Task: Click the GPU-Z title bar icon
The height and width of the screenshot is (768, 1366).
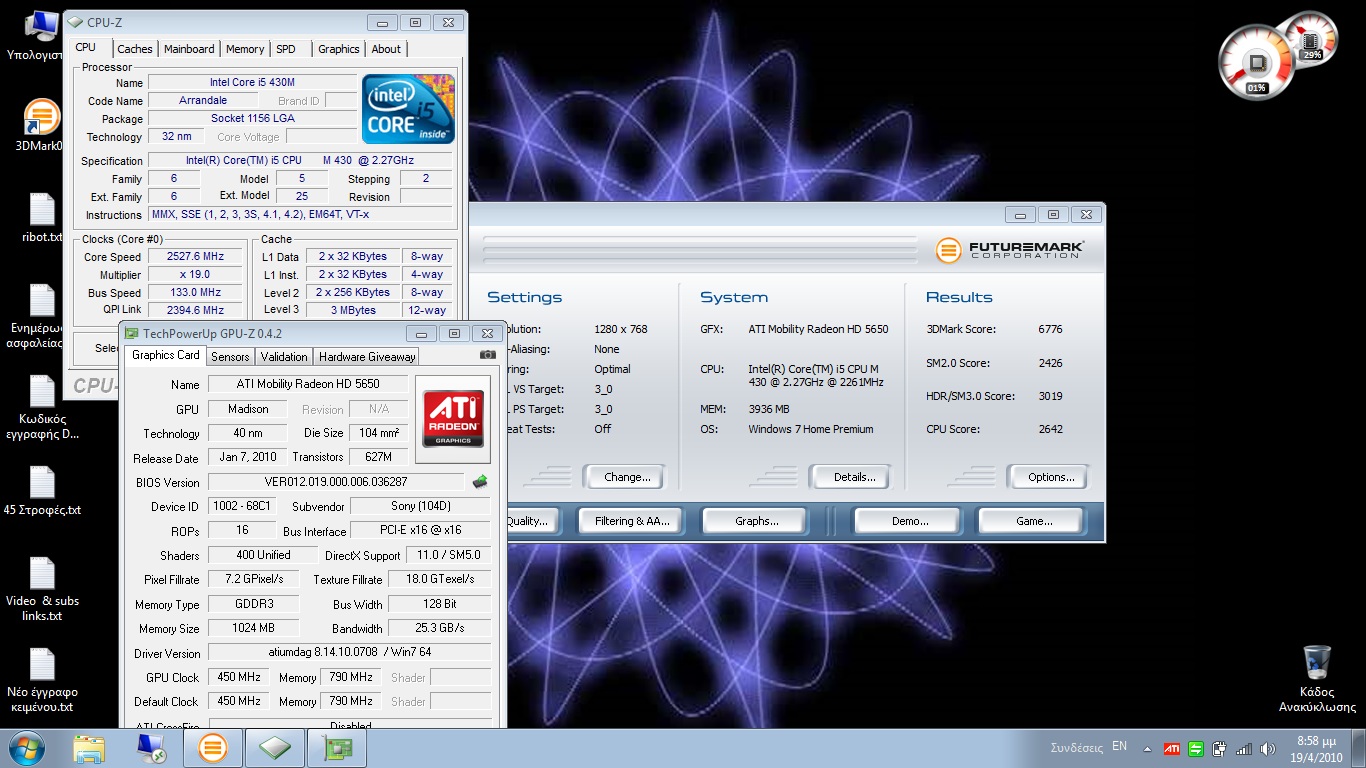Action: pyautogui.click(x=131, y=334)
